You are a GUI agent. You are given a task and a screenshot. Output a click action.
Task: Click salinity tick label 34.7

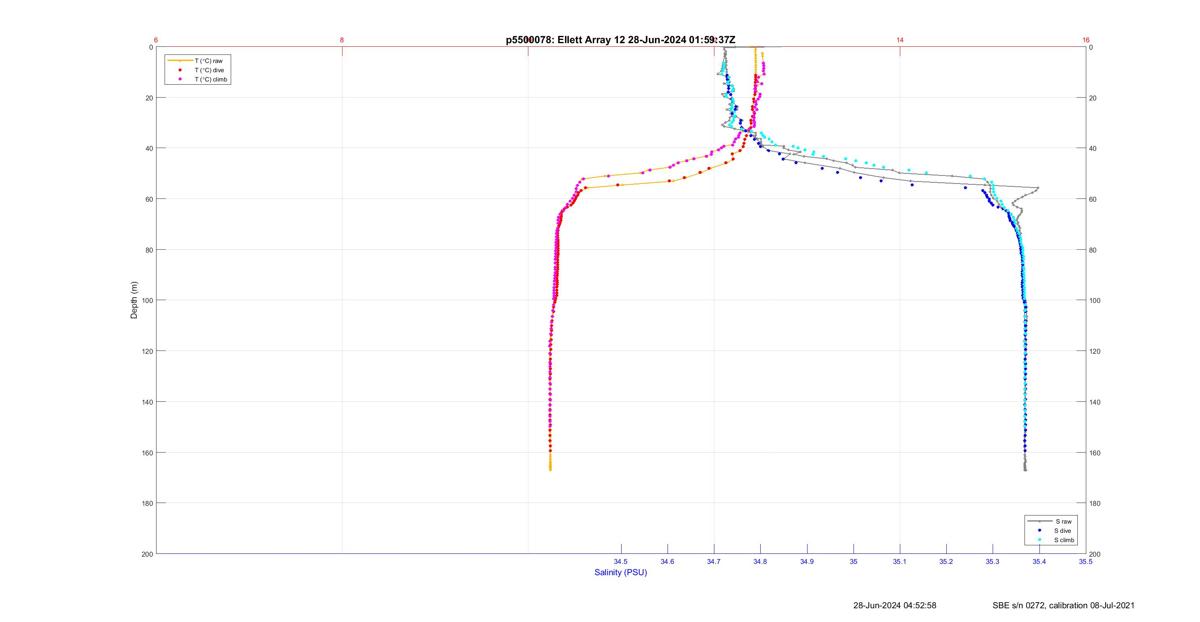coord(714,562)
